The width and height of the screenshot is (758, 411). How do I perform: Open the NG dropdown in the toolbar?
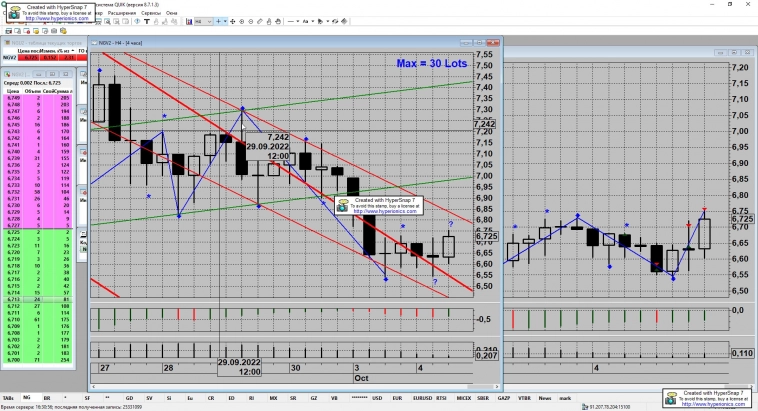[202, 20]
